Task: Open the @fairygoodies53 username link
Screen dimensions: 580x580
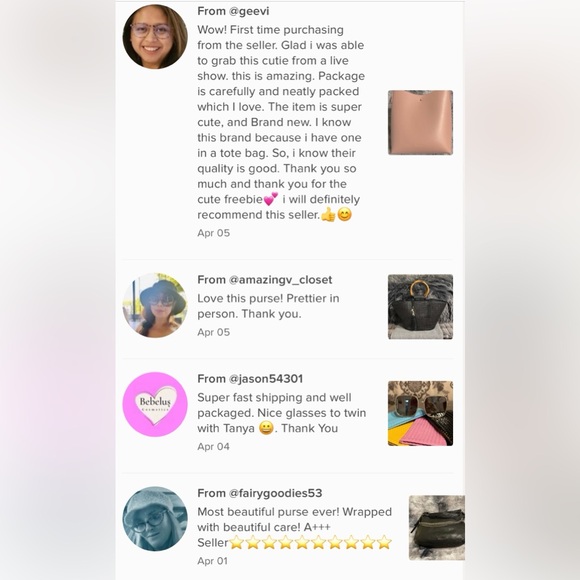Action: pyautogui.click(x=276, y=493)
